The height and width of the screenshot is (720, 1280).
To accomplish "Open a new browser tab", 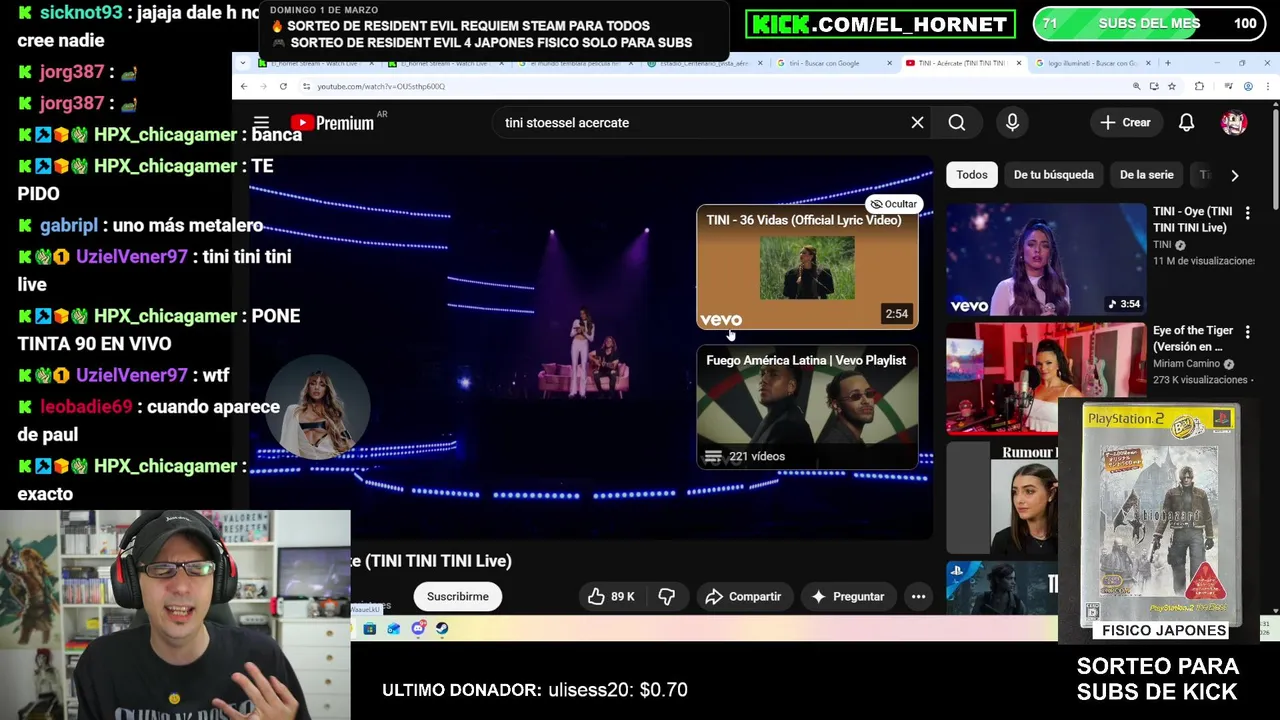I will coord(1168,63).
